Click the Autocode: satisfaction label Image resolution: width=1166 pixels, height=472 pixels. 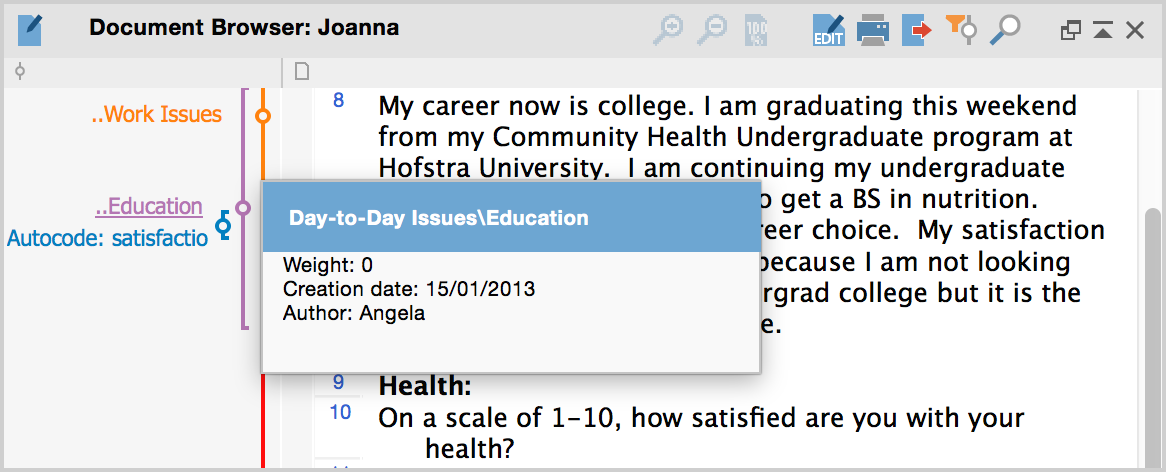pos(107,238)
